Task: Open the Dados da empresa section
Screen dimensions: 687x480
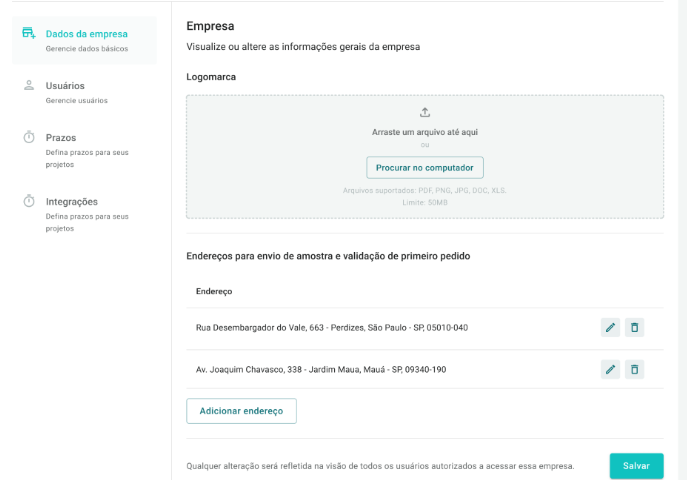Action: tap(85, 40)
